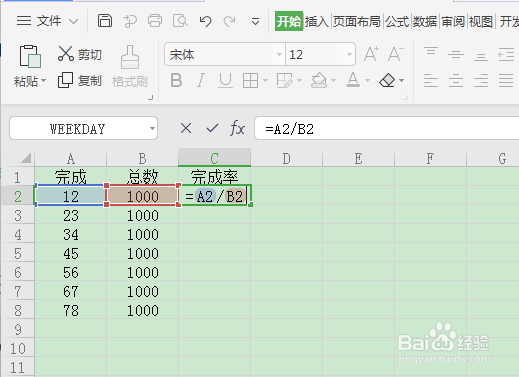This screenshot has width=519, height=377.
Task: Select column C header
Action: point(214,158)
